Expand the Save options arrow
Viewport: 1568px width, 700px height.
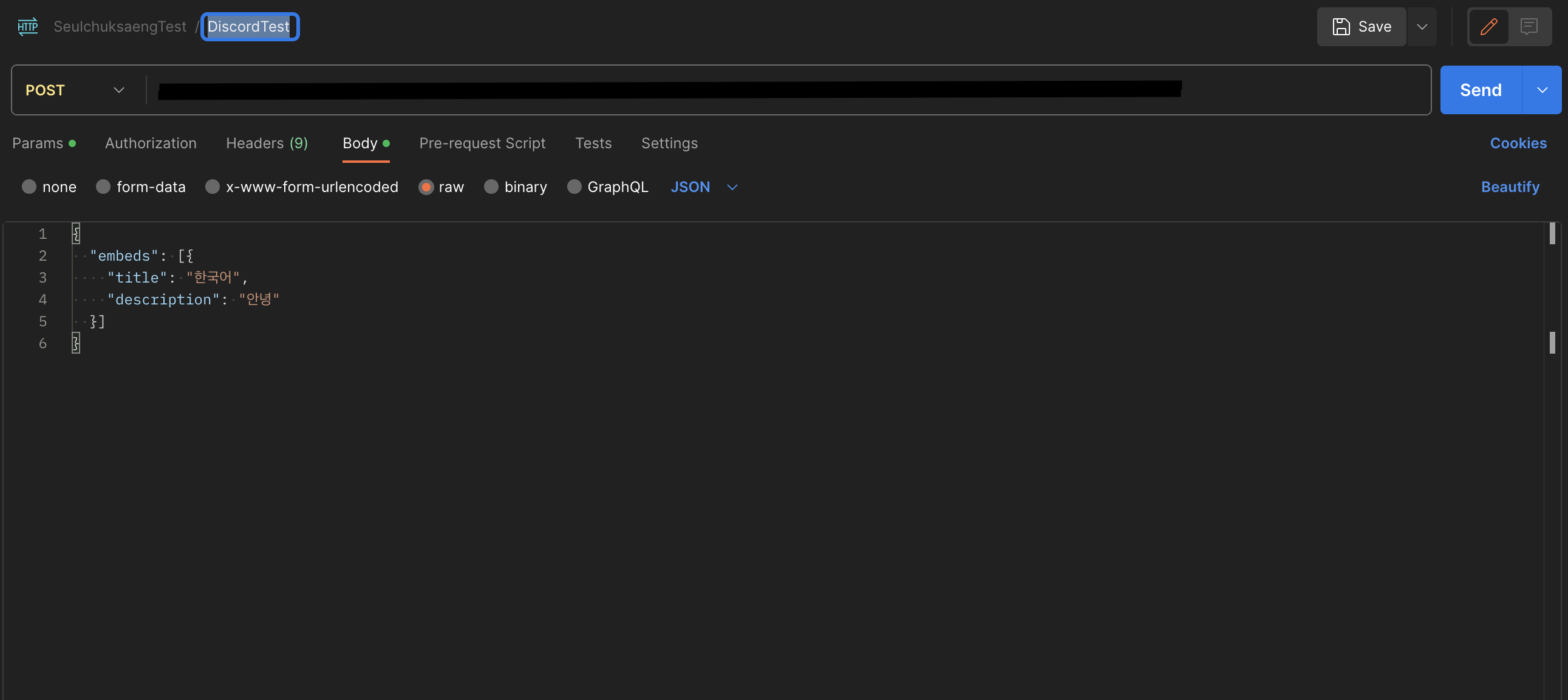click(1422, 26)
